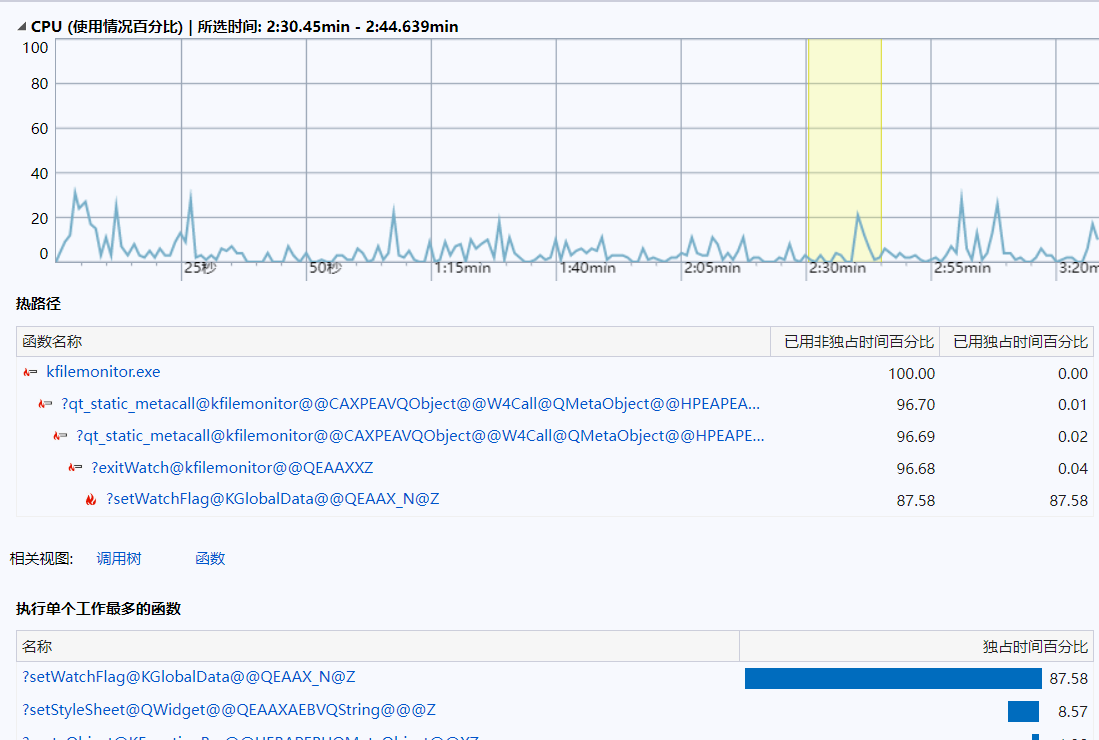Open second qt_static_metacall function ending HPEAPE...
Screen dimensions: 1099x740
click(420, 436)
